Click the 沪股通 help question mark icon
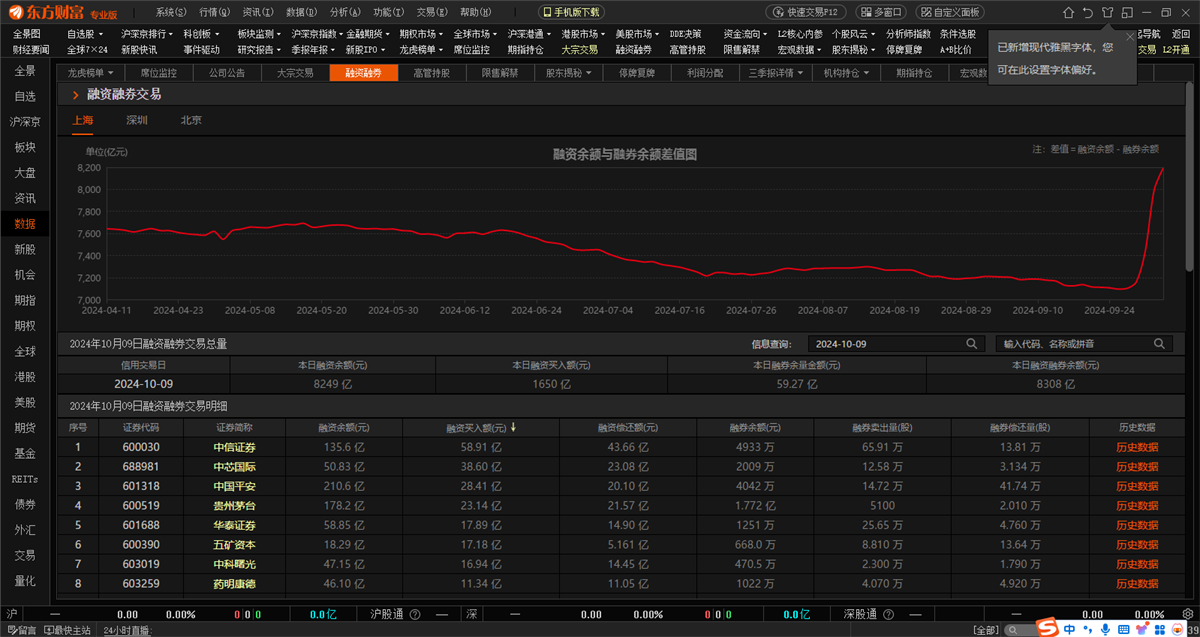 414,614
